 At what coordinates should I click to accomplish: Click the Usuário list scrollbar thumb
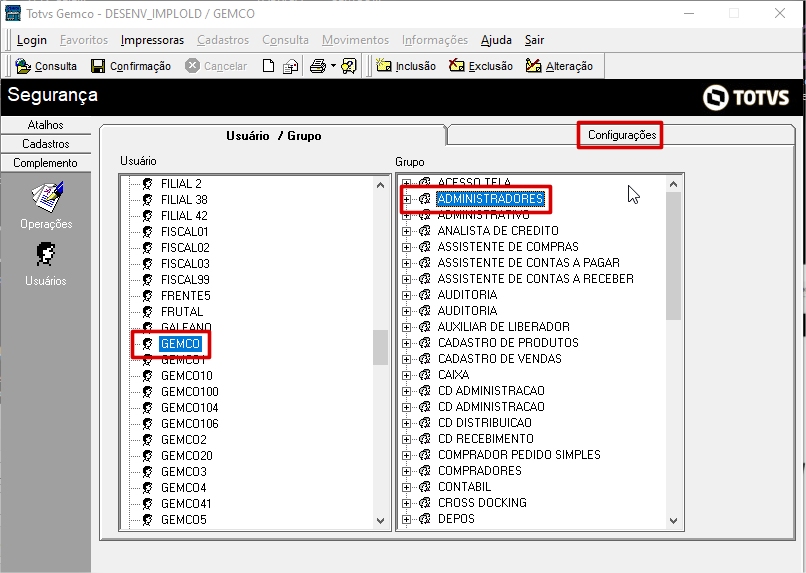[380, 347]
